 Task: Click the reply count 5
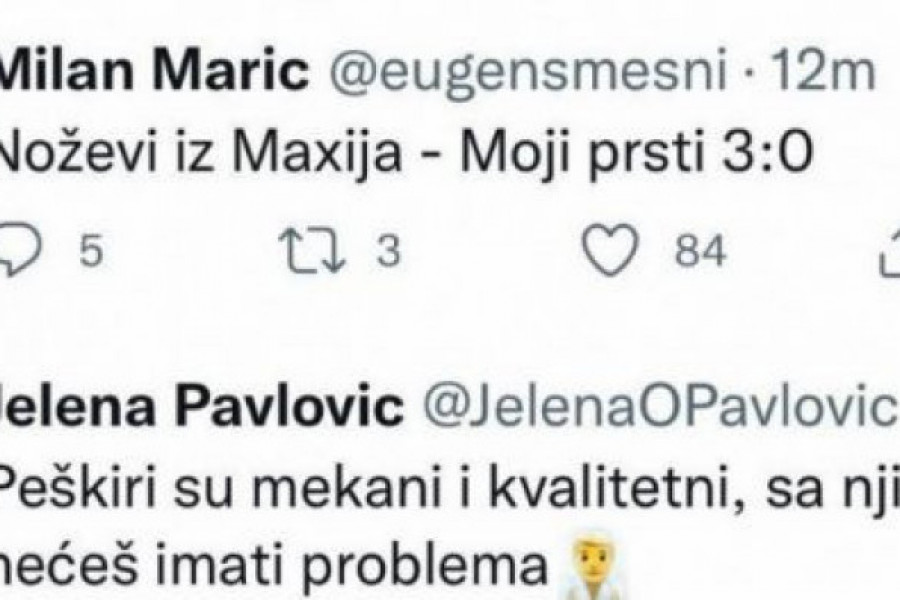point(91,253)
